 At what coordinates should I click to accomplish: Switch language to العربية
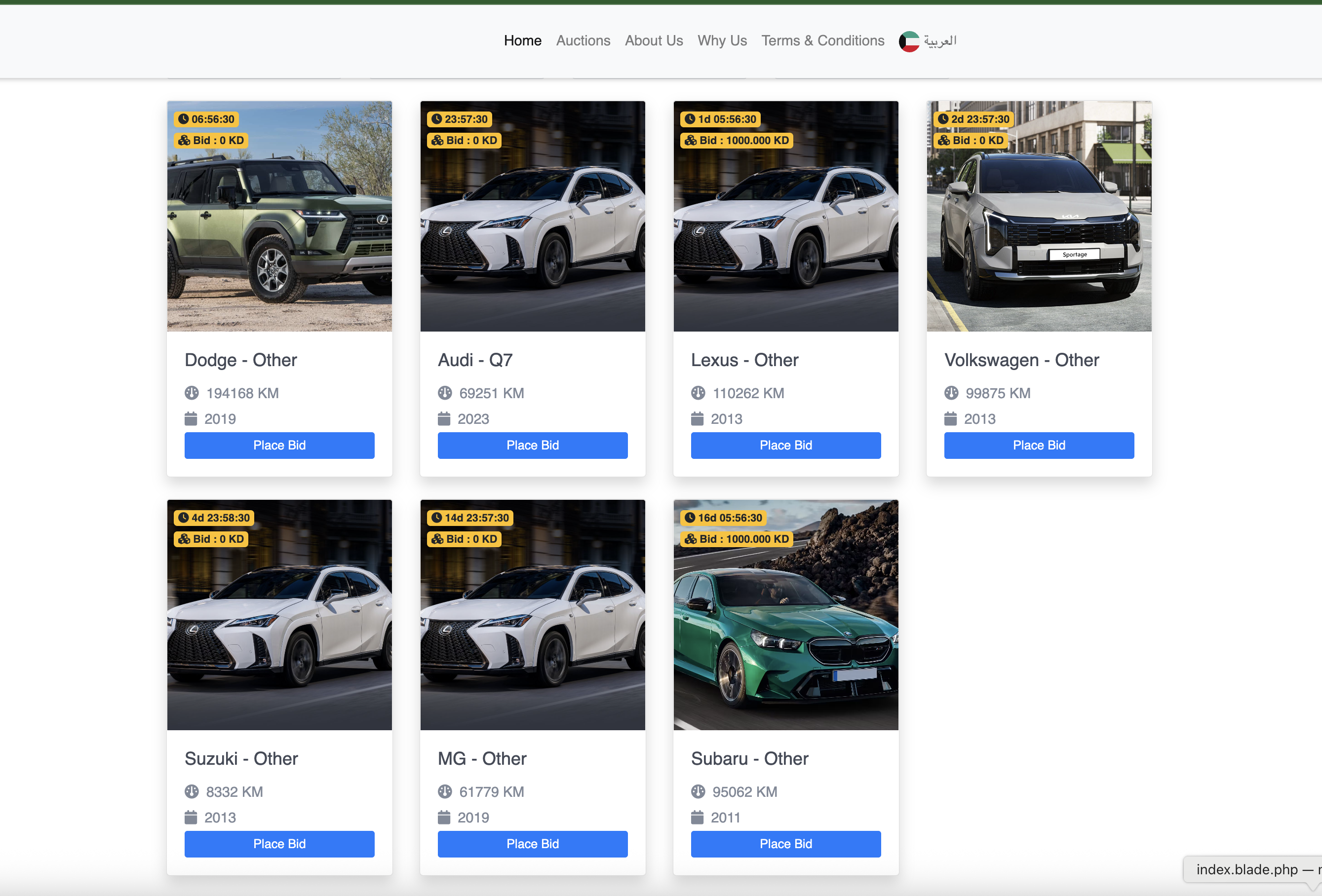[x=940, y=41]
